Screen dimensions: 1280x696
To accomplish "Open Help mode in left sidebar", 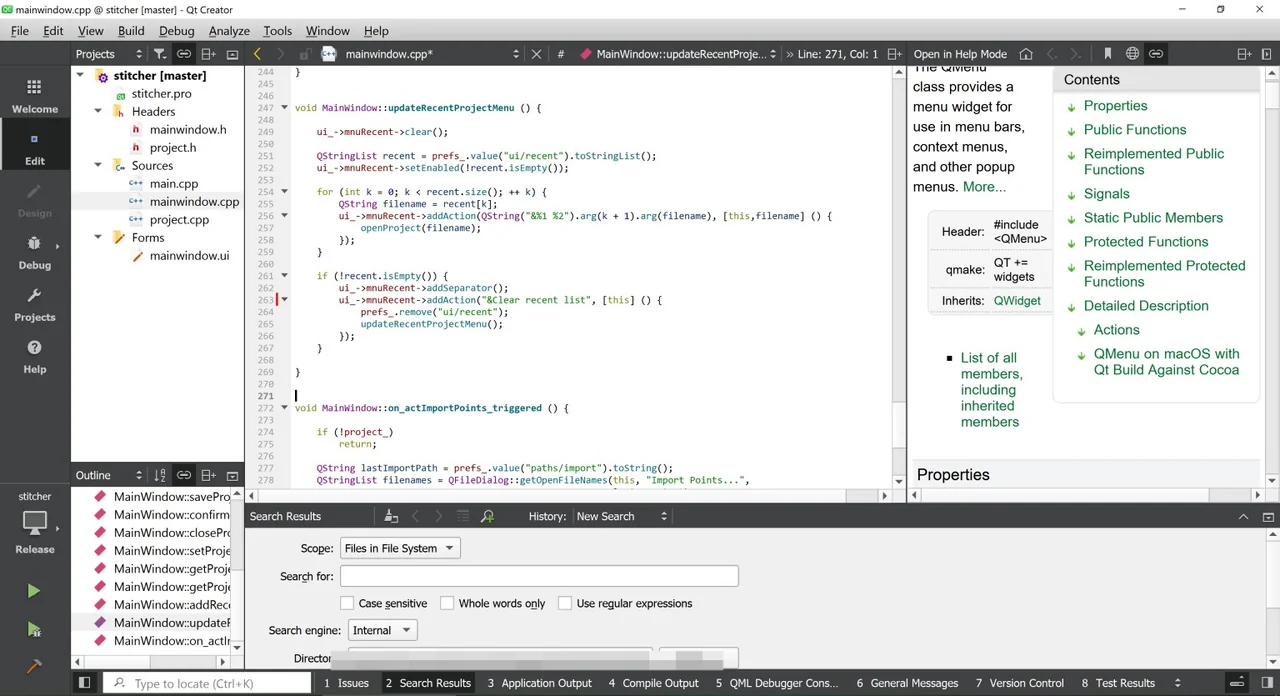I will coord(35,356).
